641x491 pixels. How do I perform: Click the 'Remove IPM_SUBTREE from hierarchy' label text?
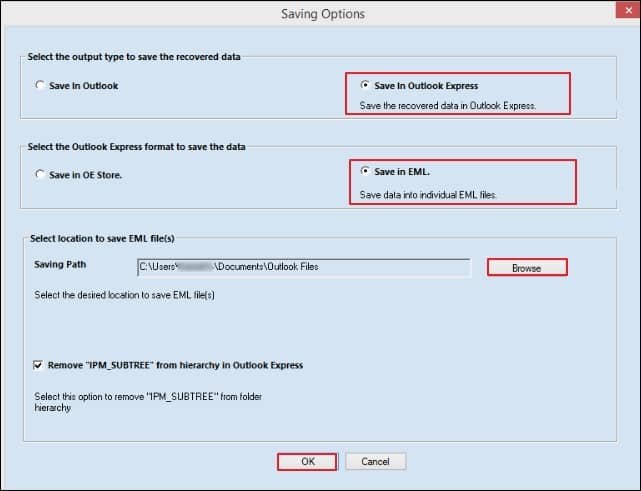point(175,366)
